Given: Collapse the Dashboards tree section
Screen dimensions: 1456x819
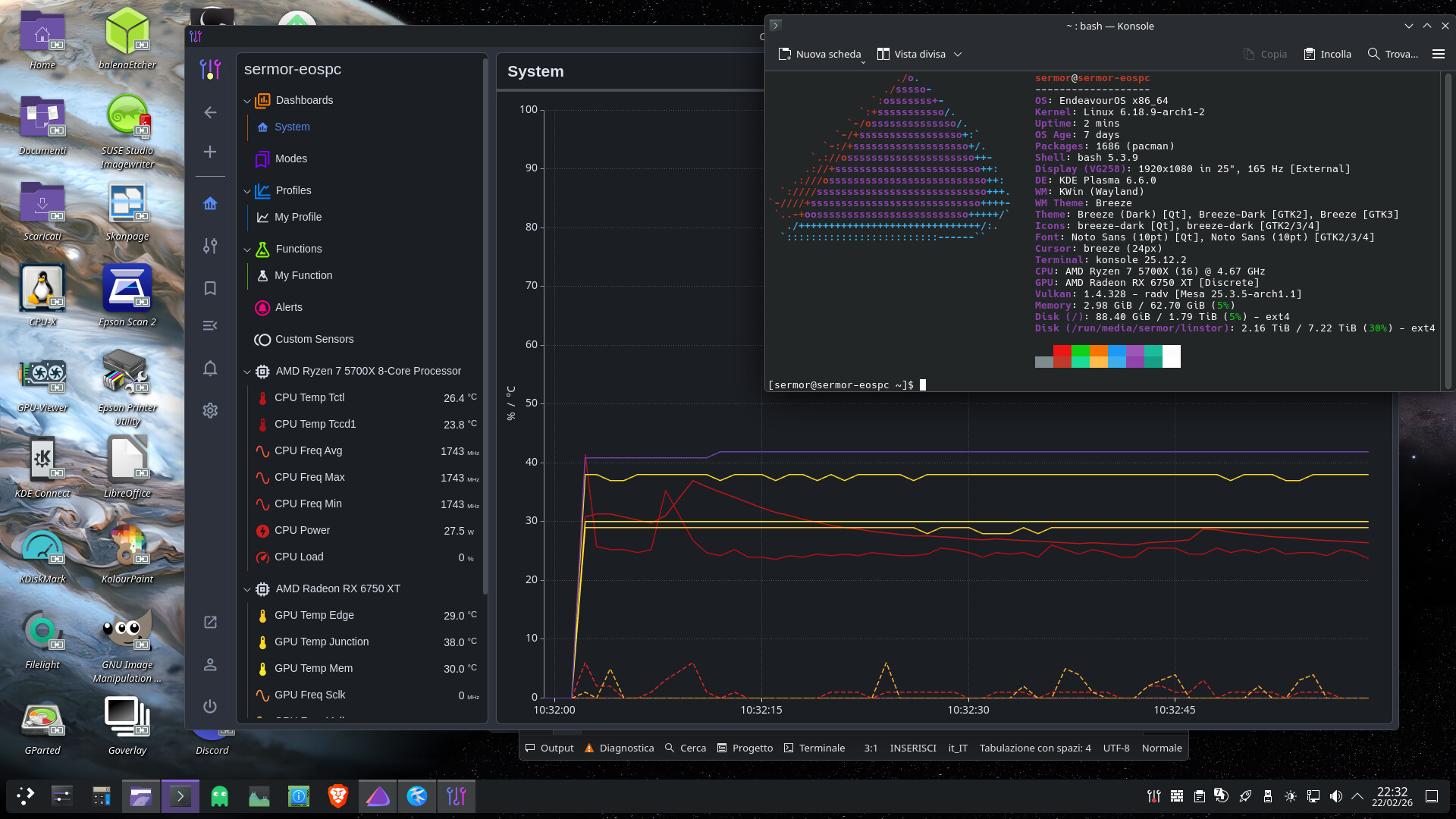Looking at the screenshot, I should pos(247,101).
